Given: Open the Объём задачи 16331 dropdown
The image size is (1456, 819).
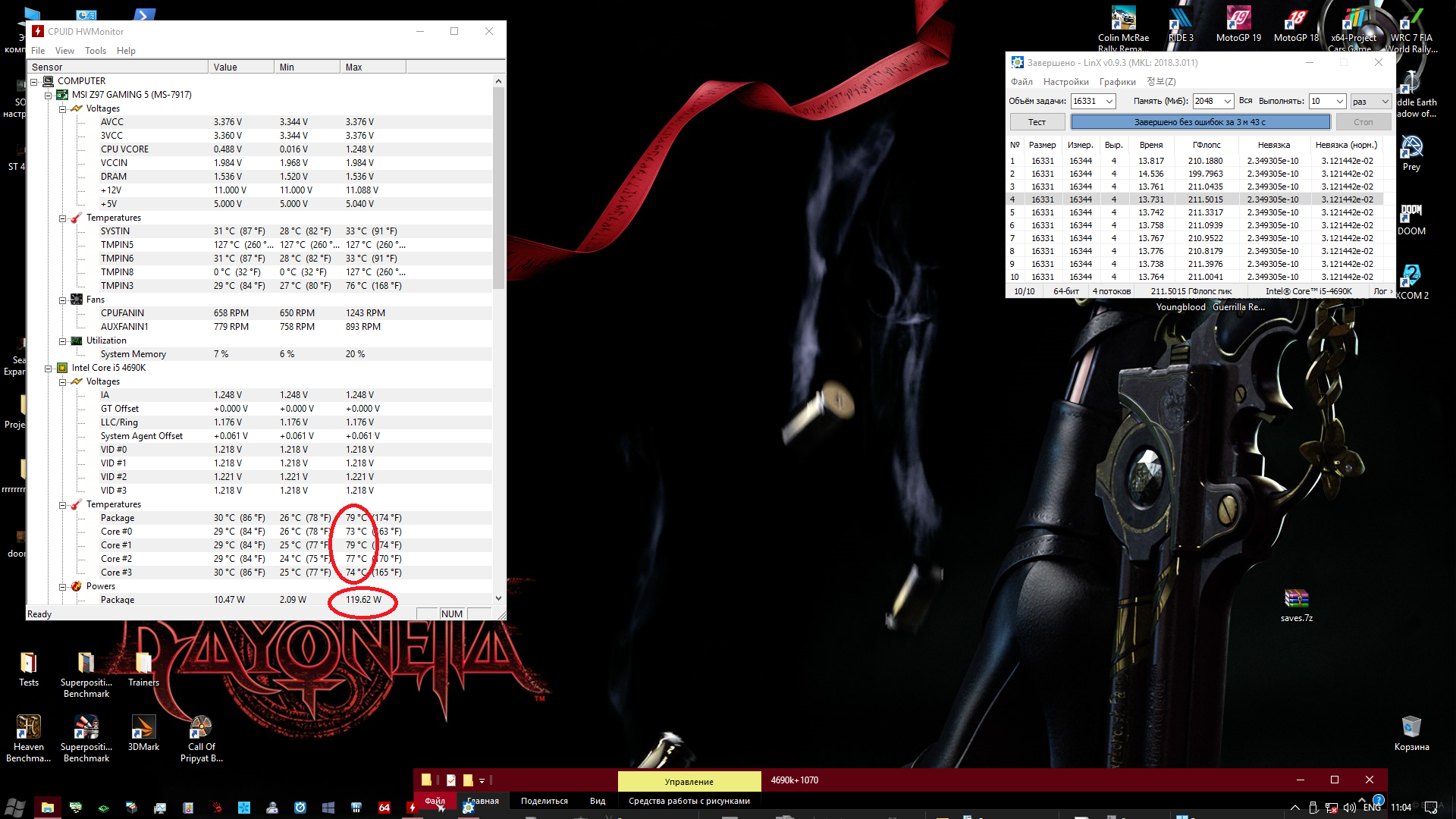Looking at the screenshot, I should [x=1109, y=102].
